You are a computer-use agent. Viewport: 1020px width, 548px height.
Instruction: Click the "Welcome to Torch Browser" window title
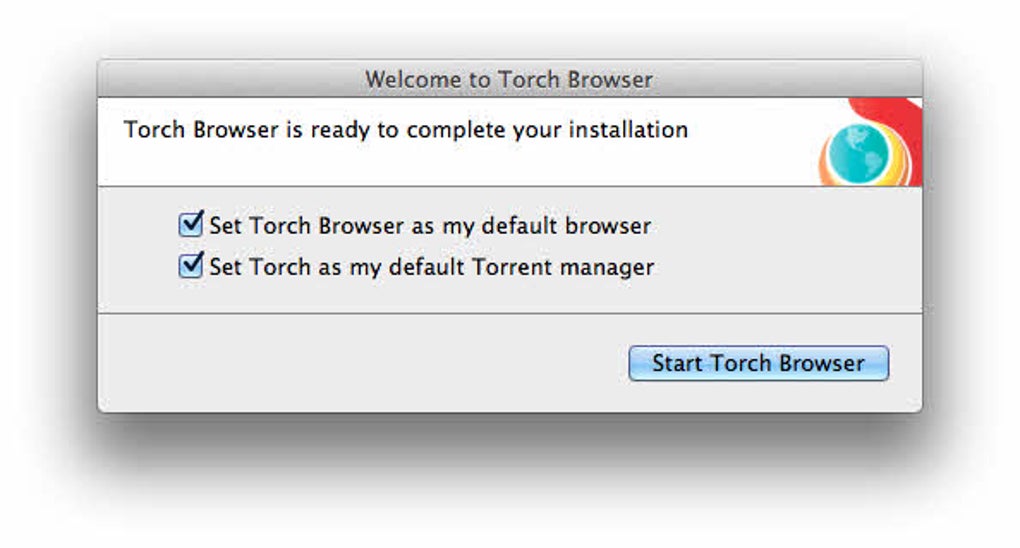[509, 79]
